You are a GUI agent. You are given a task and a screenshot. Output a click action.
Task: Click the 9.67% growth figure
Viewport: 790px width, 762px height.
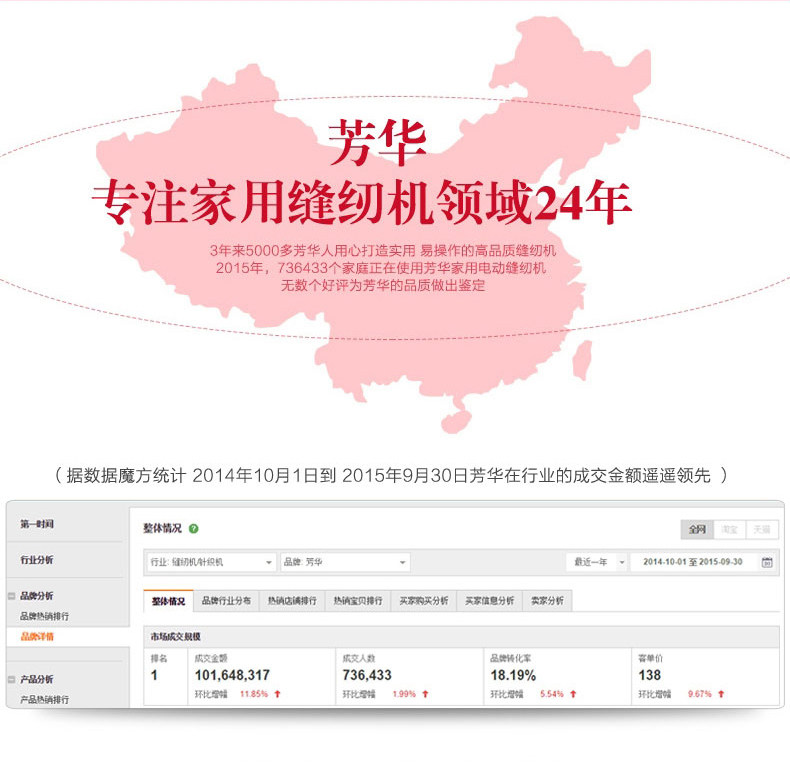click(x=700, y=694)
